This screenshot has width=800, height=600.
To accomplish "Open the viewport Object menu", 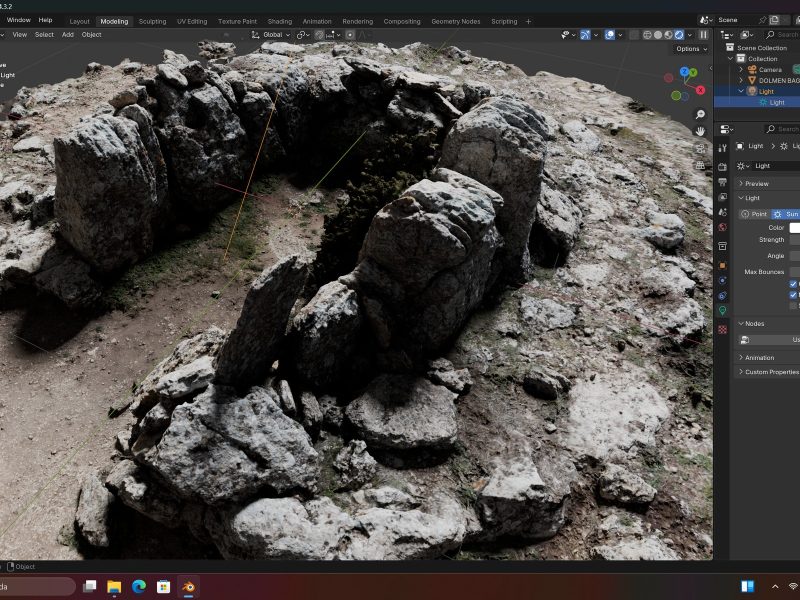I will click(x=91, y=35).
